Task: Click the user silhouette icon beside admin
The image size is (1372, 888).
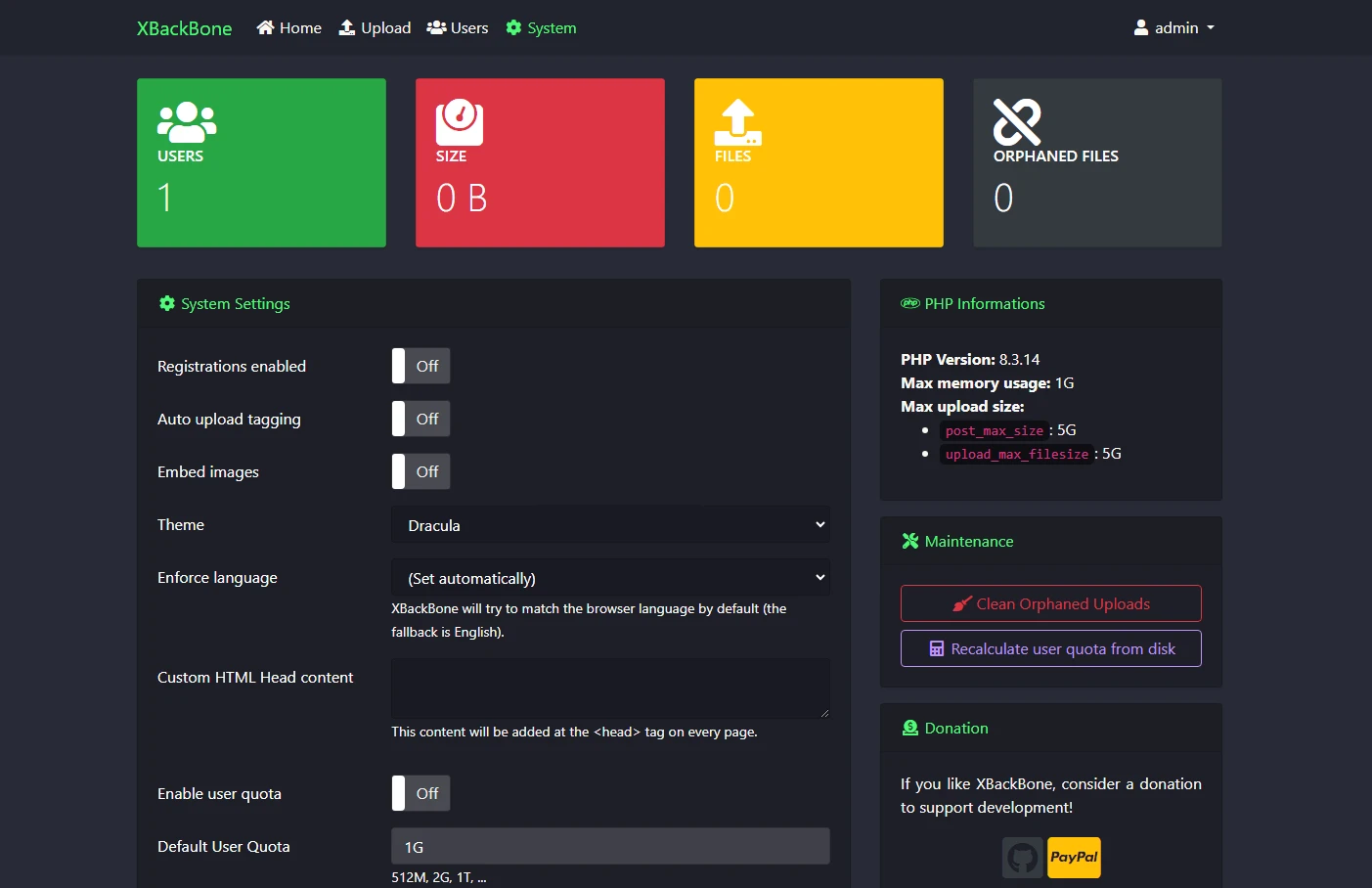Action: point(1141,28)
